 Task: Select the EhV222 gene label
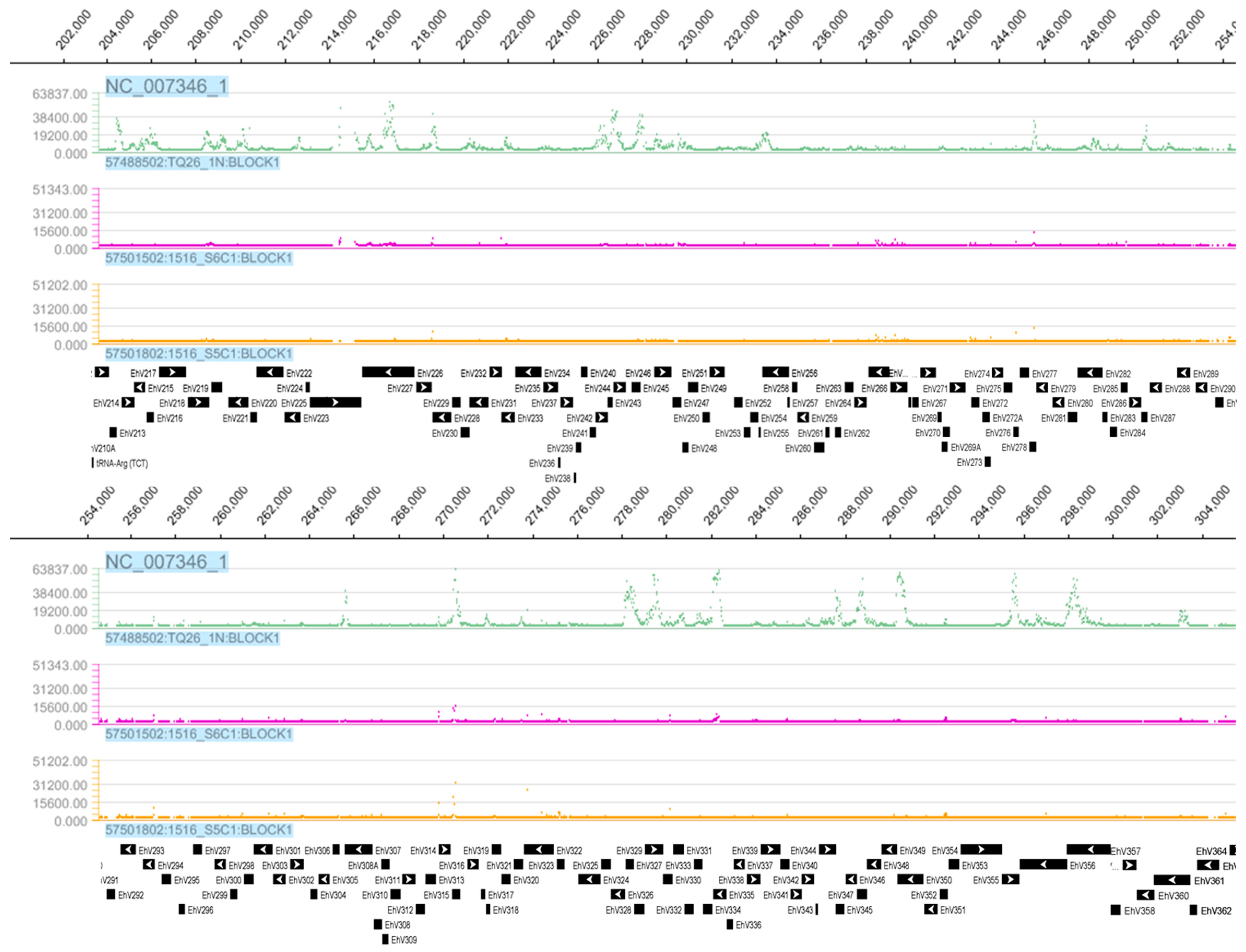pos(299,373)
